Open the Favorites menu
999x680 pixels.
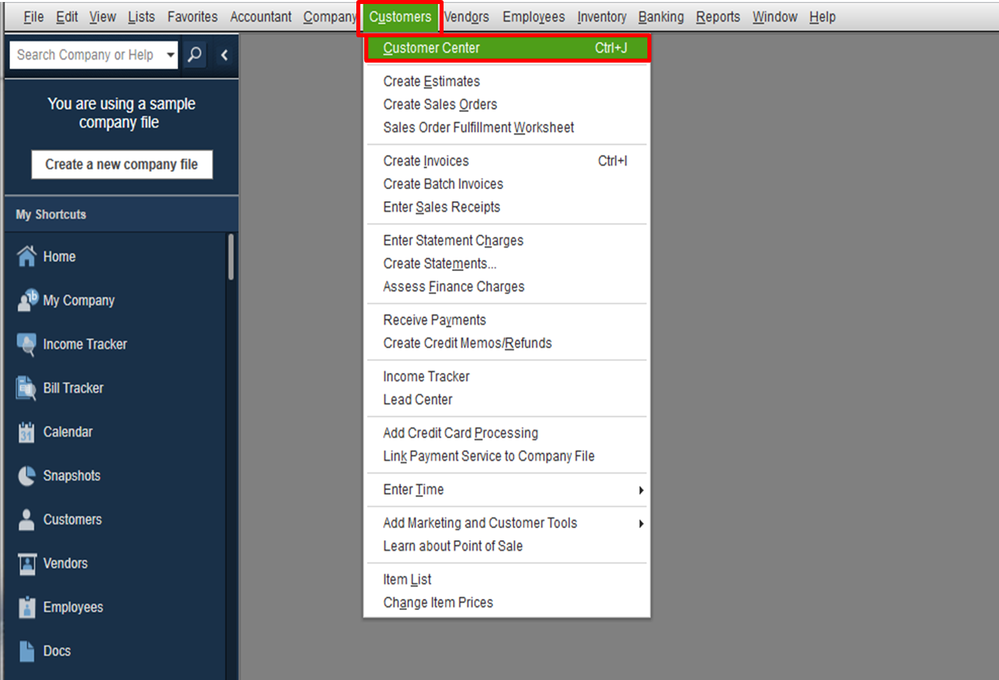click(192, 17)
